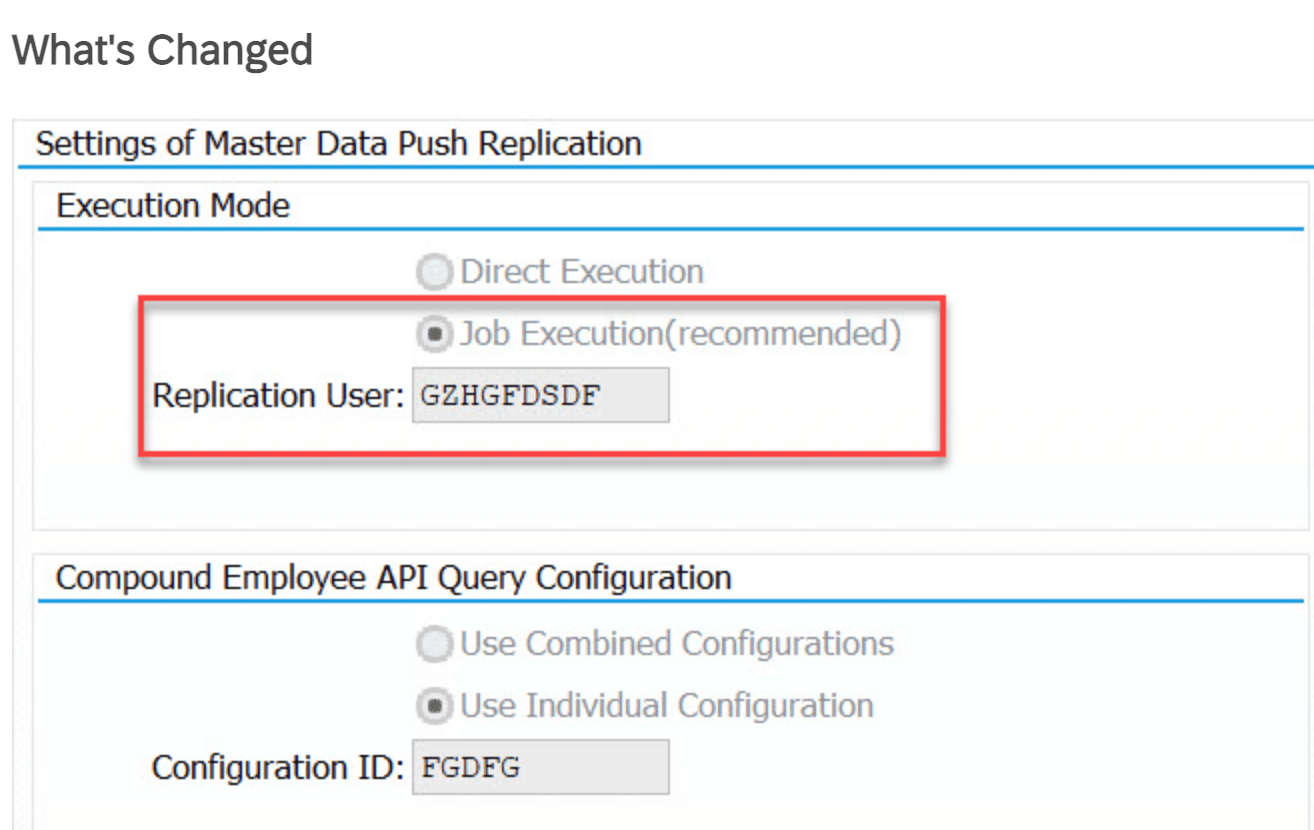The image size is (1314, 830).
Task: Click the FGDFG value text
Action: coord(470,768)
